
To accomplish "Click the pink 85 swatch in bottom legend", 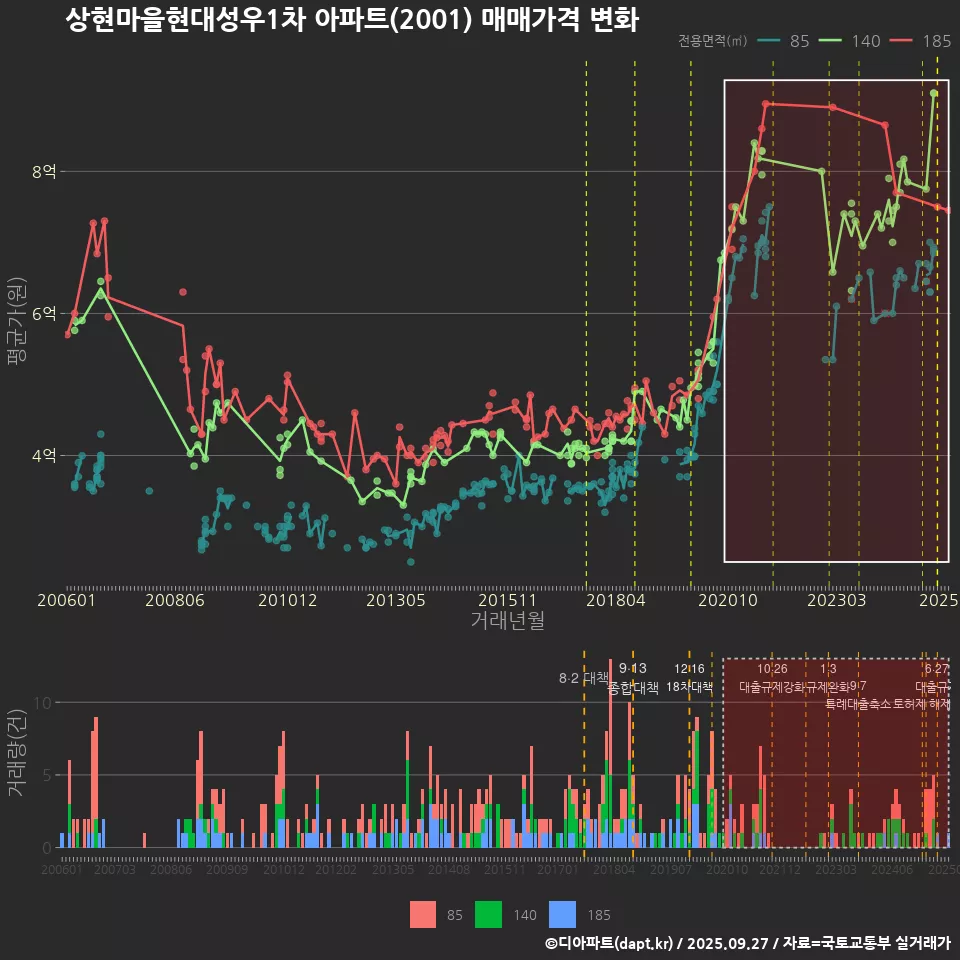I will [x=423, y=914].
